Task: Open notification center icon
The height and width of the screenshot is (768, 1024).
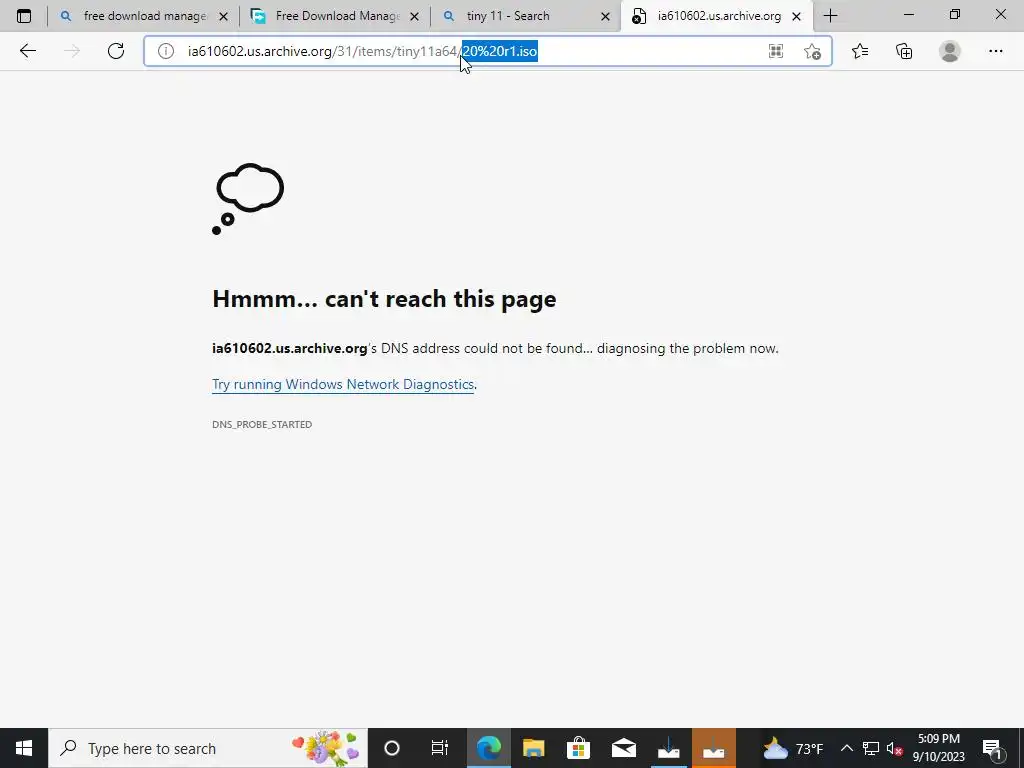Action: click(x=993, y=748)
